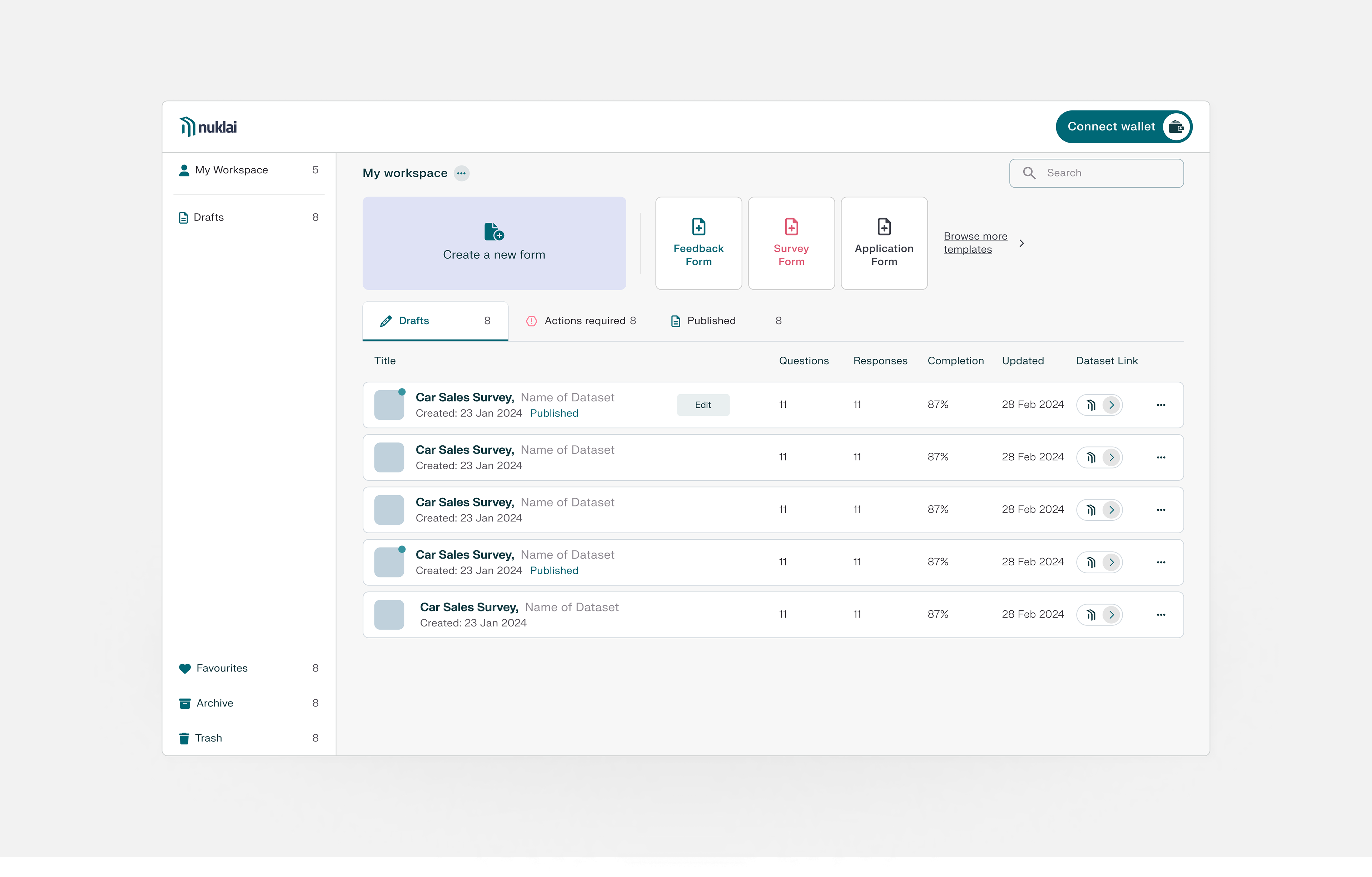The image size is (1372, 877).
Task: Click the Connect wallet button
Action: click(x=1124, y=127)
